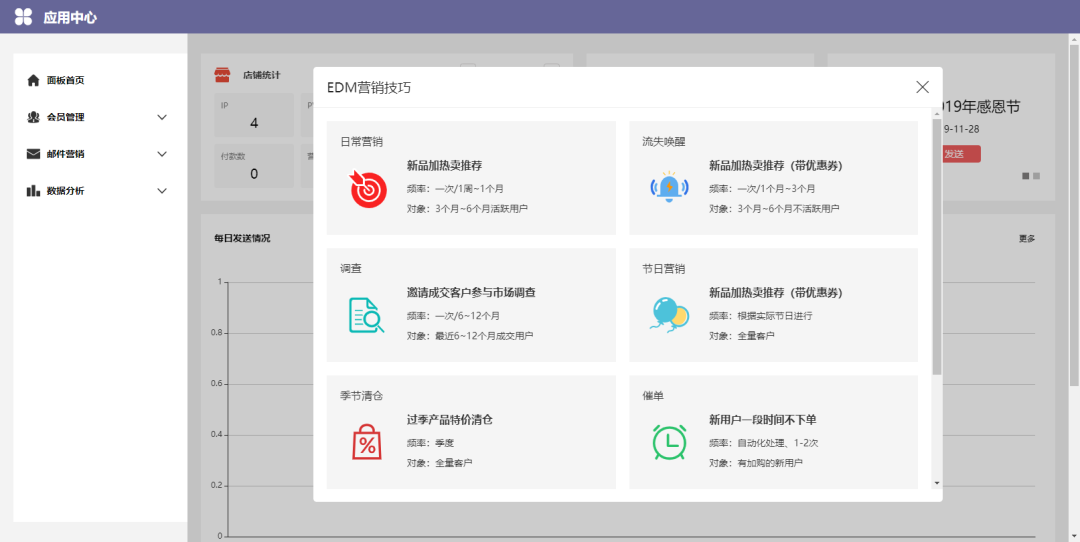This screenshot has width=1080, height=542.
Task: Close the EDM营销技巧 dialog
Action: click(x=922, y=87)
